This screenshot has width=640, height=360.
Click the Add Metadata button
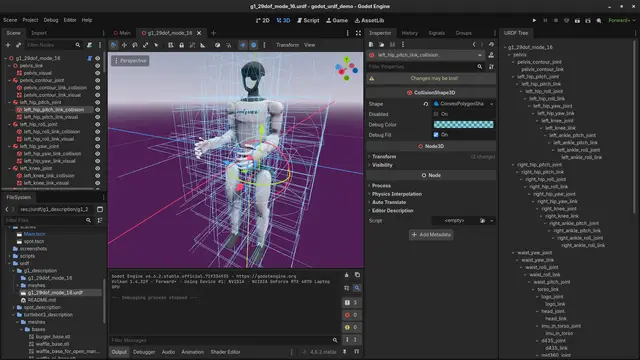[x=431, y=235]
